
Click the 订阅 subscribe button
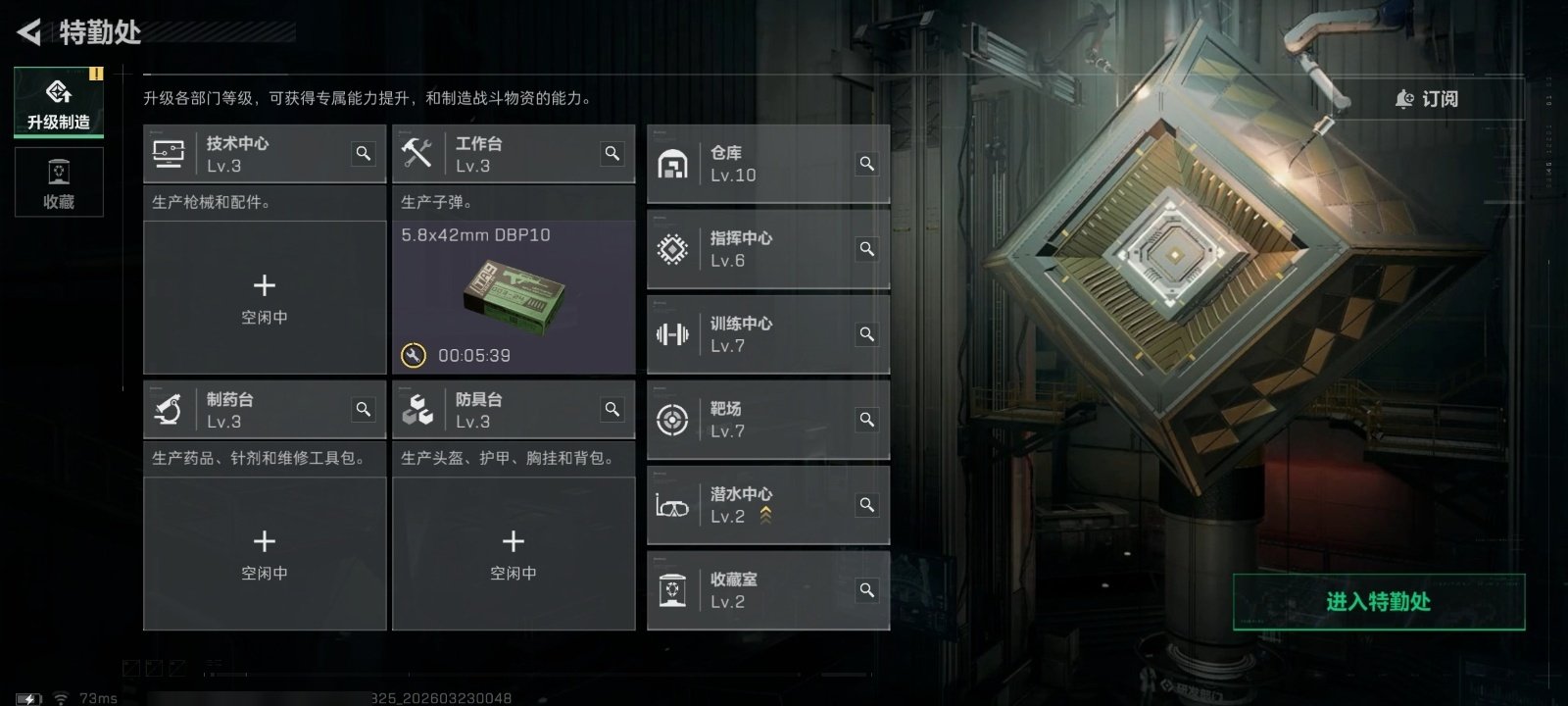pyautogui.click(x=1427, y=99)
